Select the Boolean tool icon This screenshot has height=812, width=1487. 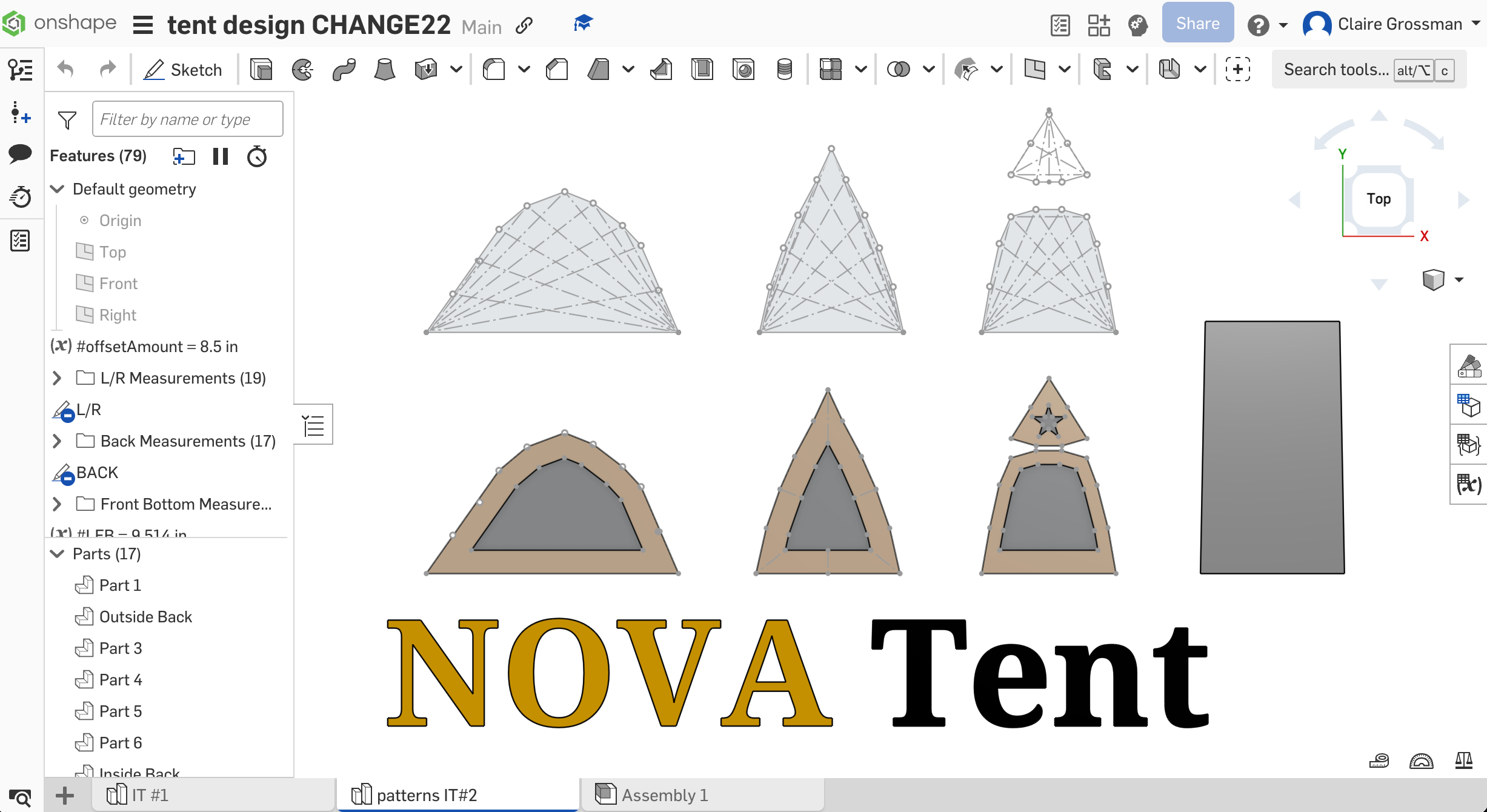pos(899,70)
